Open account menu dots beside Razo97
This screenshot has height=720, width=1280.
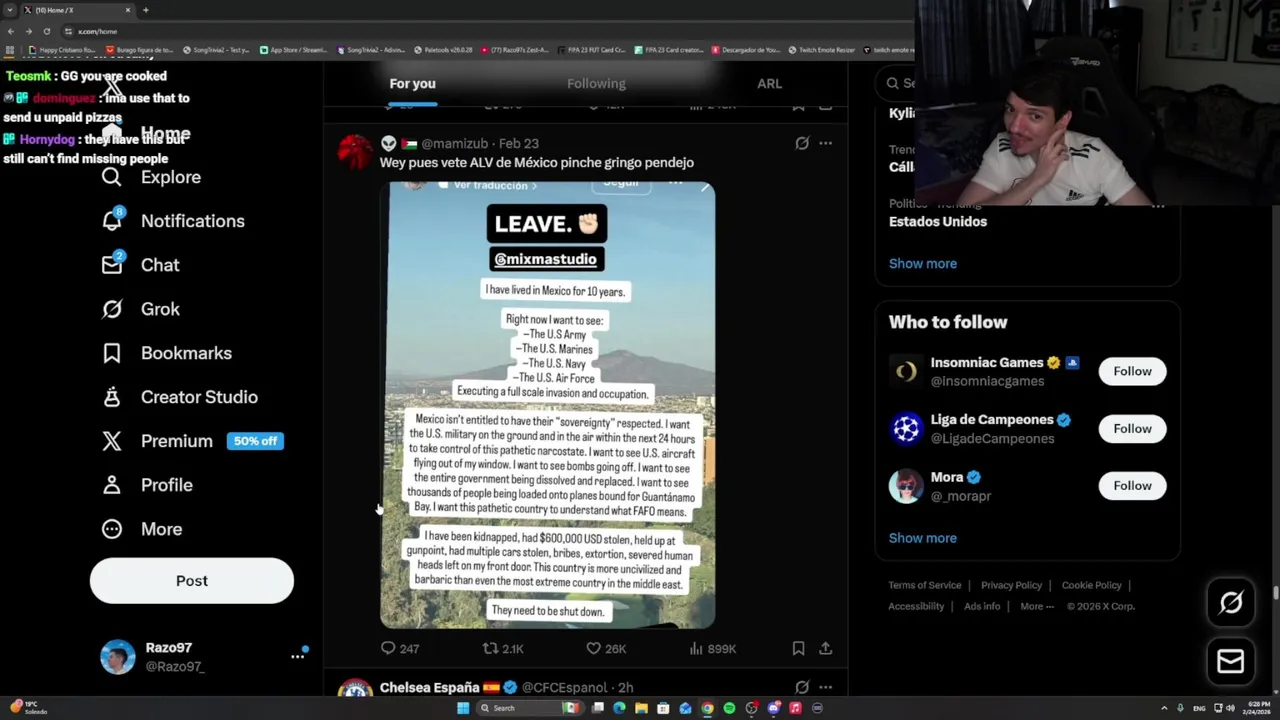pos(297,657)
